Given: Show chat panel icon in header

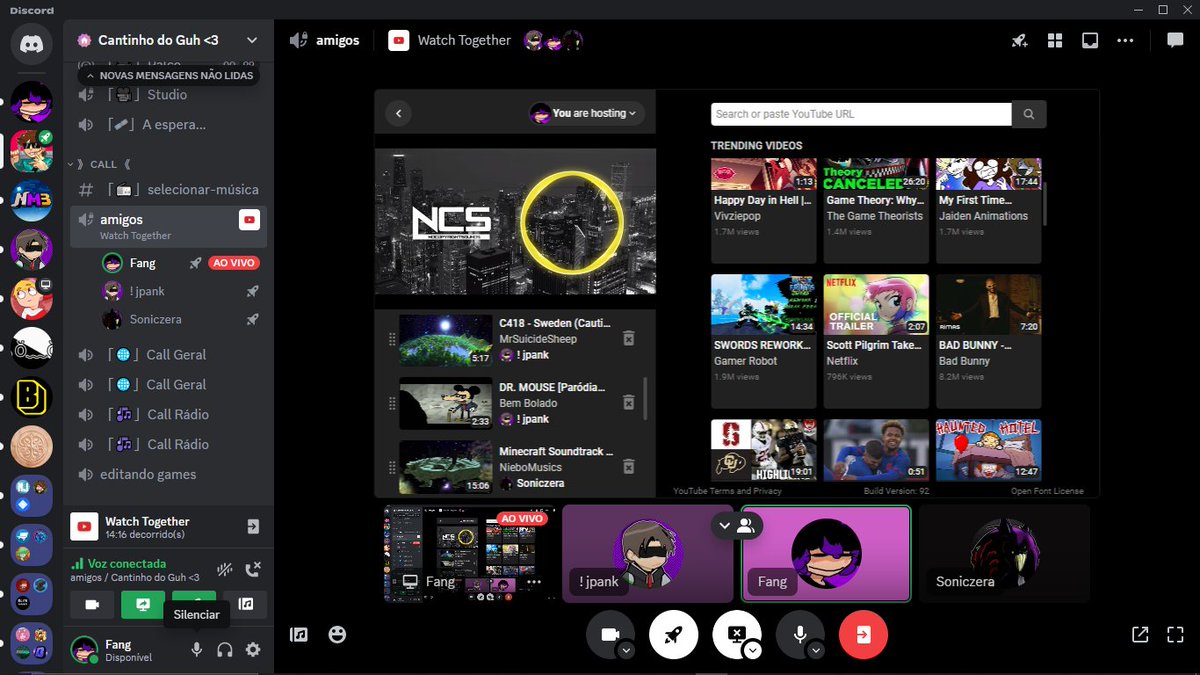Looking at the screenshot, I should click(1175, 41).
